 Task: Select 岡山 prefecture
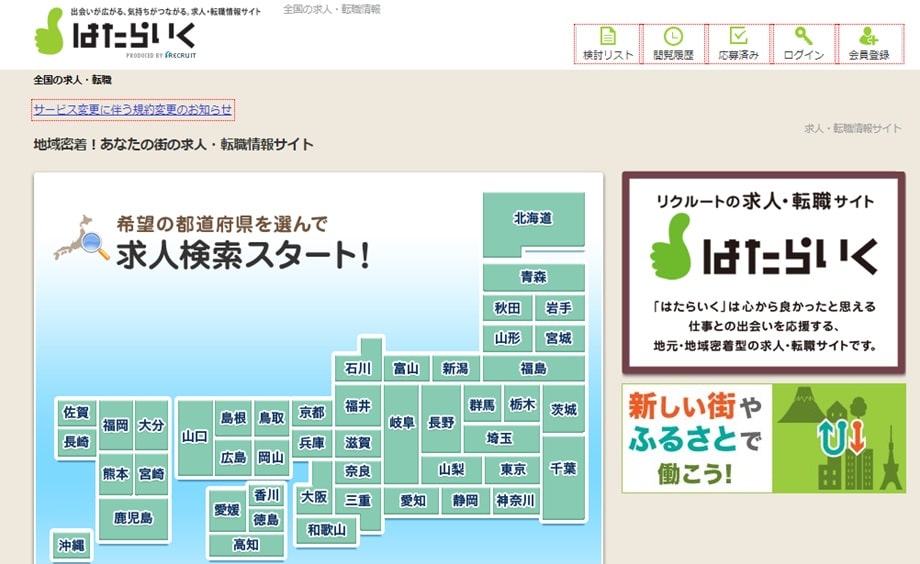271,457
